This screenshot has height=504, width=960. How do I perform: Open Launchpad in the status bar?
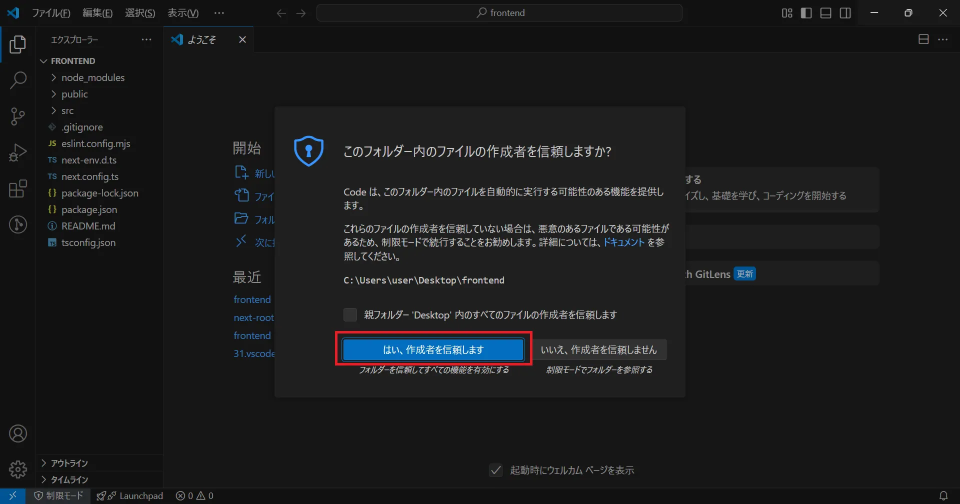130,495
